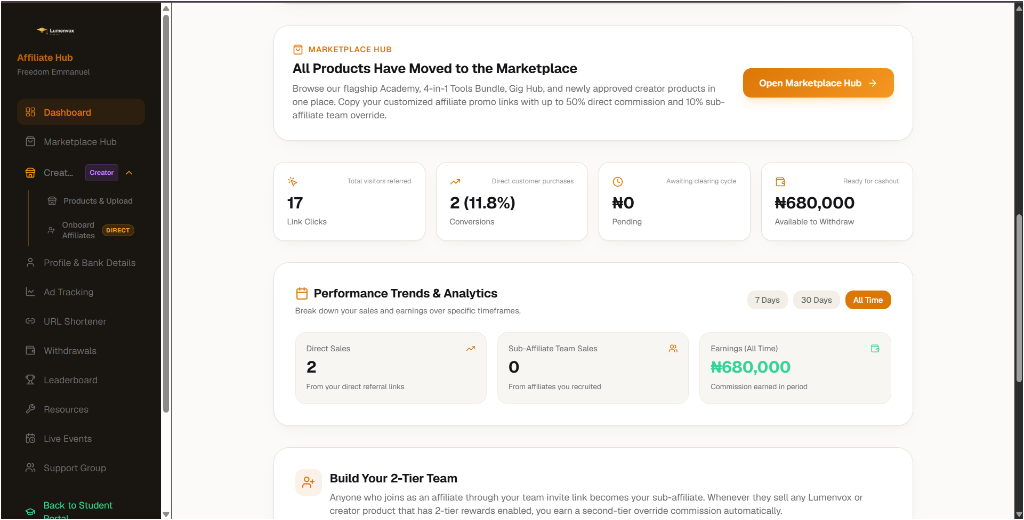Click the Link Clicks cursor icon
Screen dimensions: 1024x520
pyautogui.click(x=292, y=182)
